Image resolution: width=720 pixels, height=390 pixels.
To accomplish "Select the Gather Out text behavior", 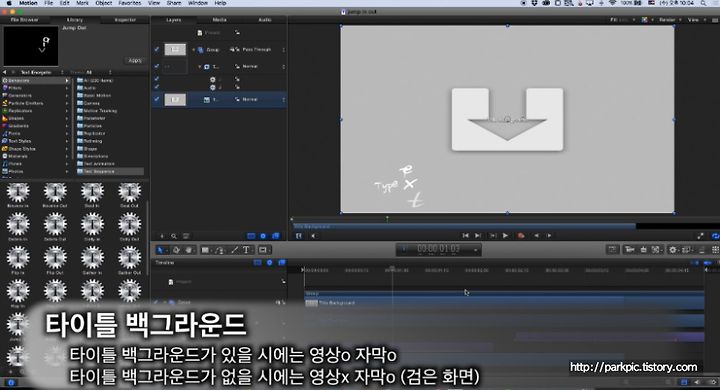I will pos(129,259).
